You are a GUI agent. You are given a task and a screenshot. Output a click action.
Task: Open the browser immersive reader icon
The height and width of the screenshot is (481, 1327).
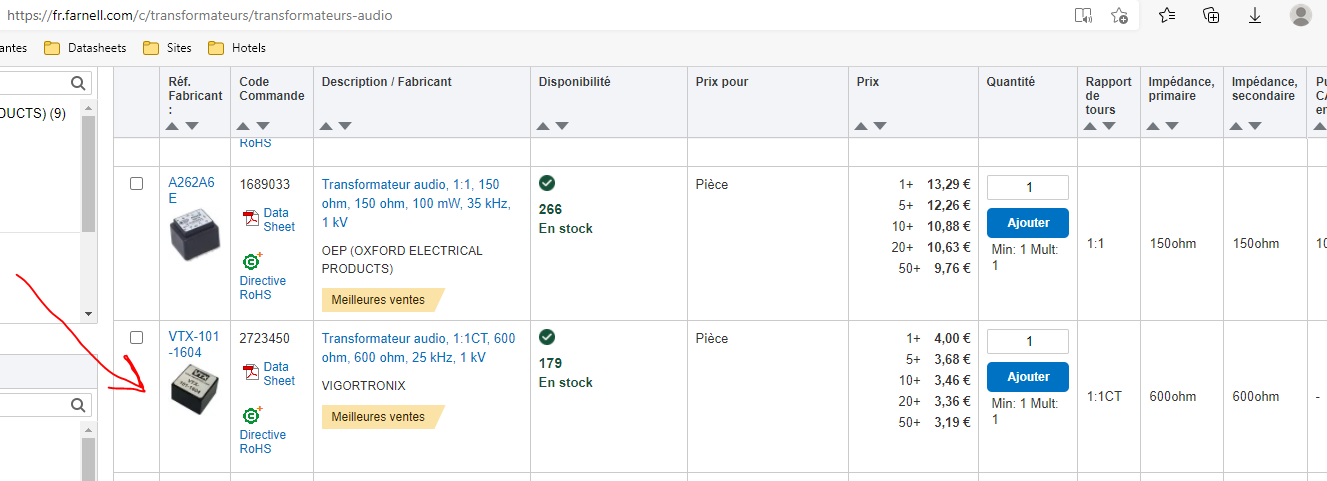pos(1083,15)
